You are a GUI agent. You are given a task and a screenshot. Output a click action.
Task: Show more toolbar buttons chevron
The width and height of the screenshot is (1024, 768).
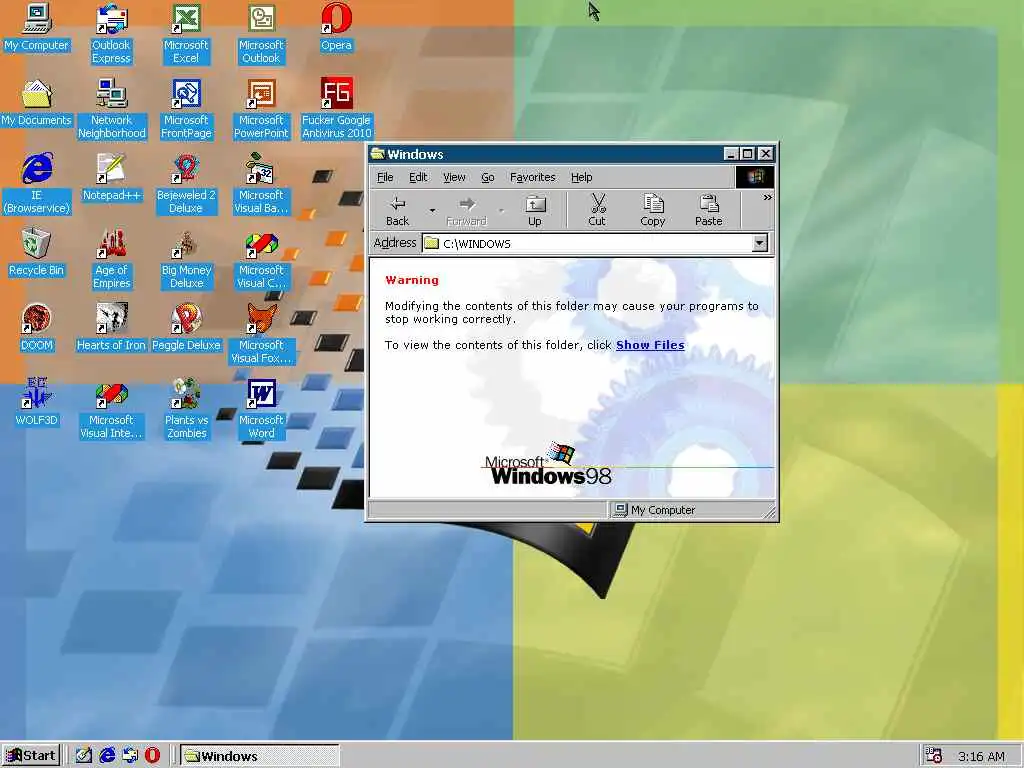767,197
